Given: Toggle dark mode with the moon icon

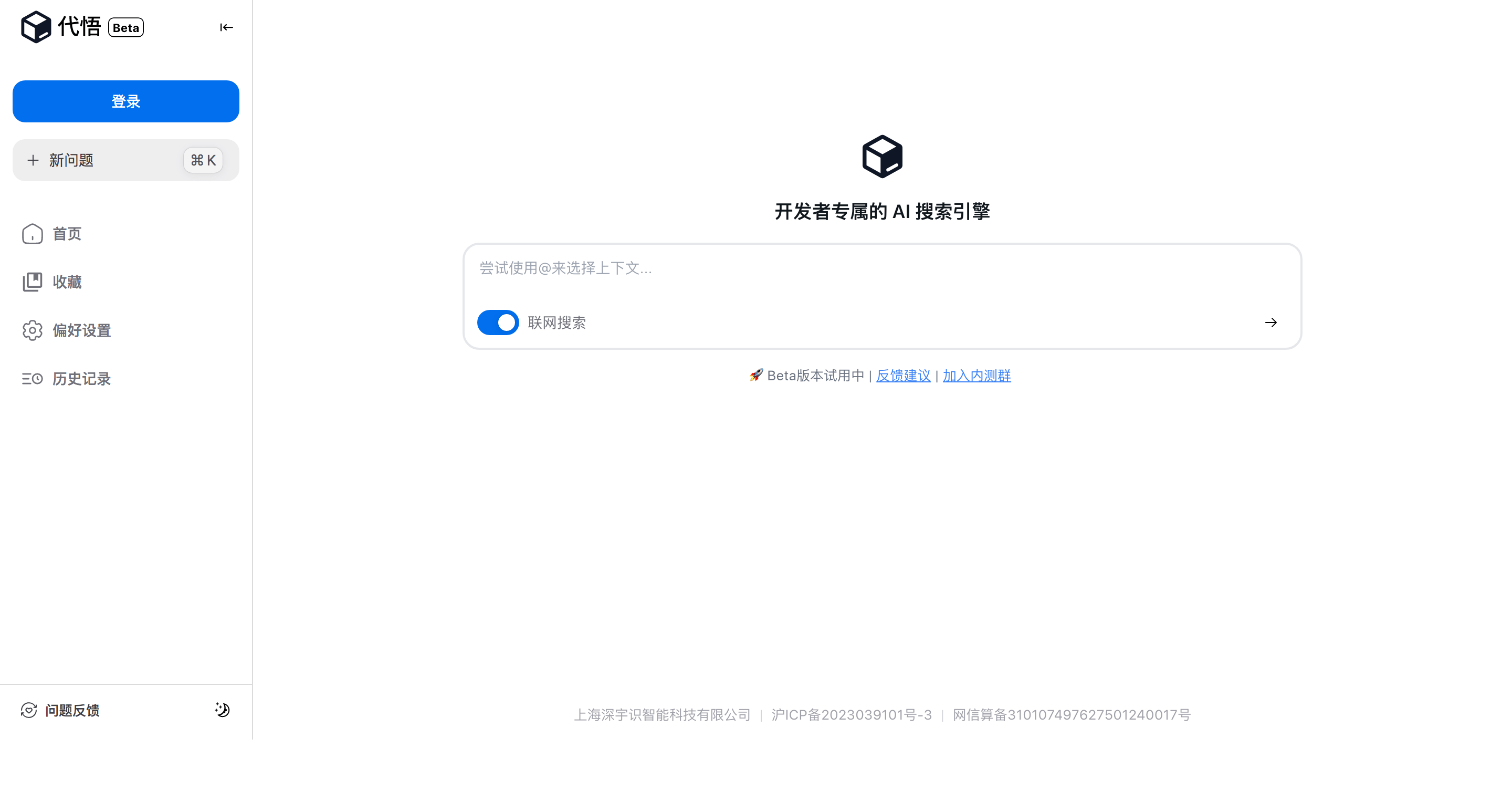Looking at the screenshot, I should (222, 710).
